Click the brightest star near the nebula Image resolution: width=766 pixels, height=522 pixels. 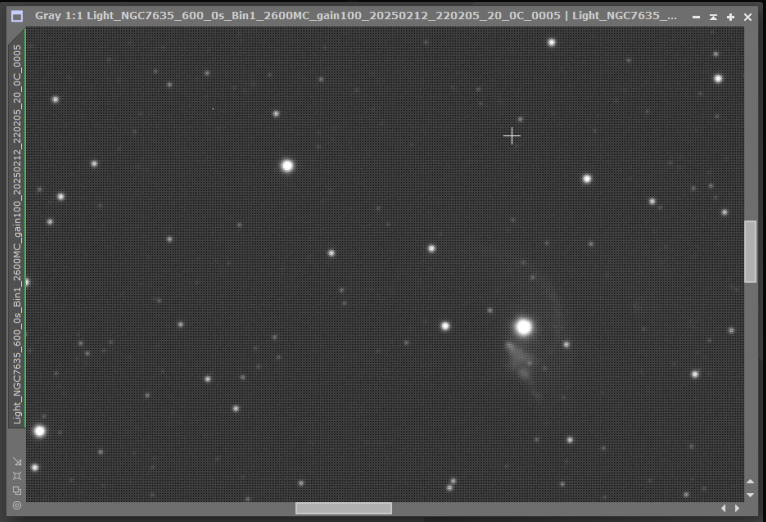(524, 327)
